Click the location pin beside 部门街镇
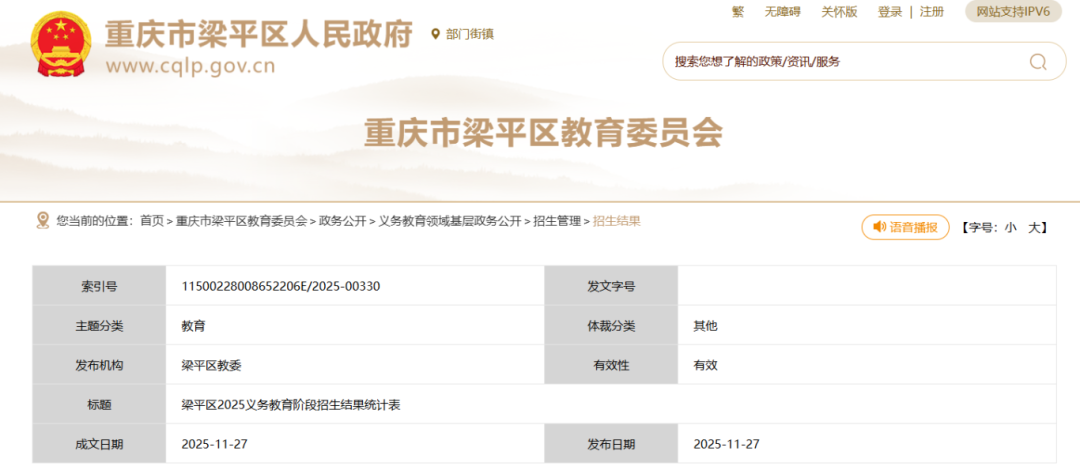The width and height of the screenshot is (1080, 470). (435, 34)
